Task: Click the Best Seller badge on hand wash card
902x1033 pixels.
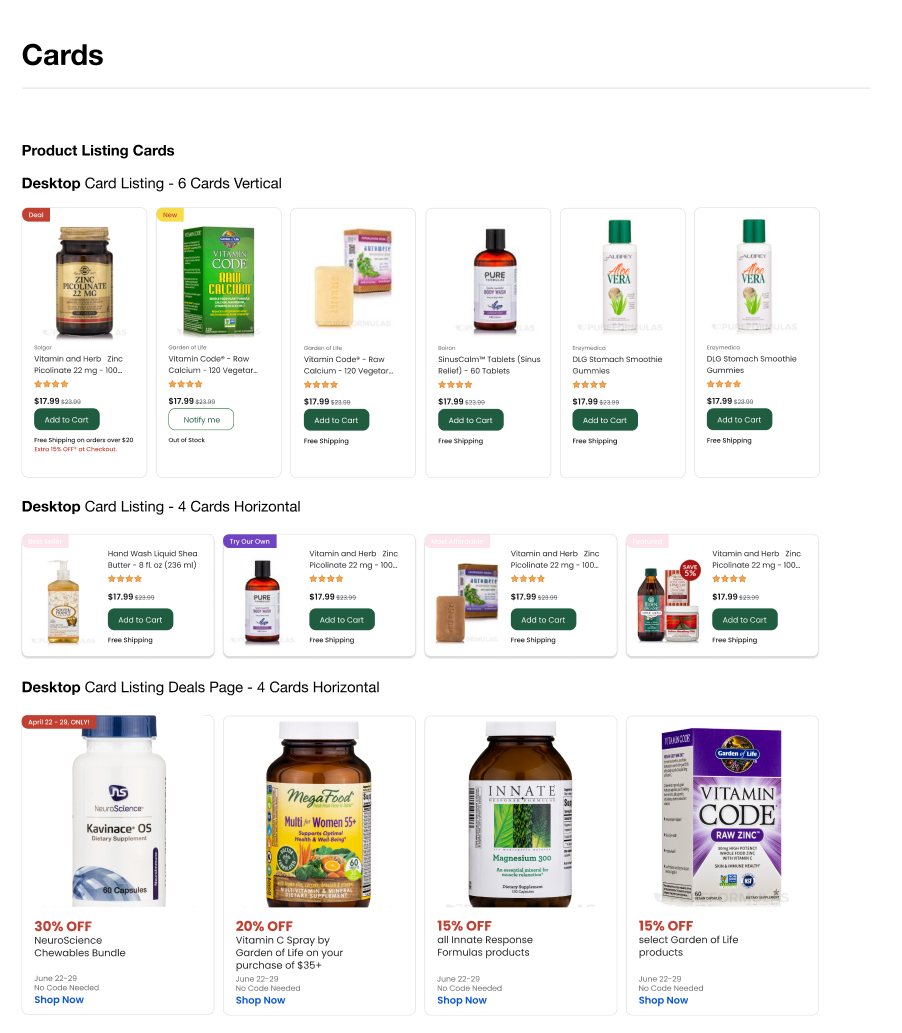Action: tap(45, 542)
